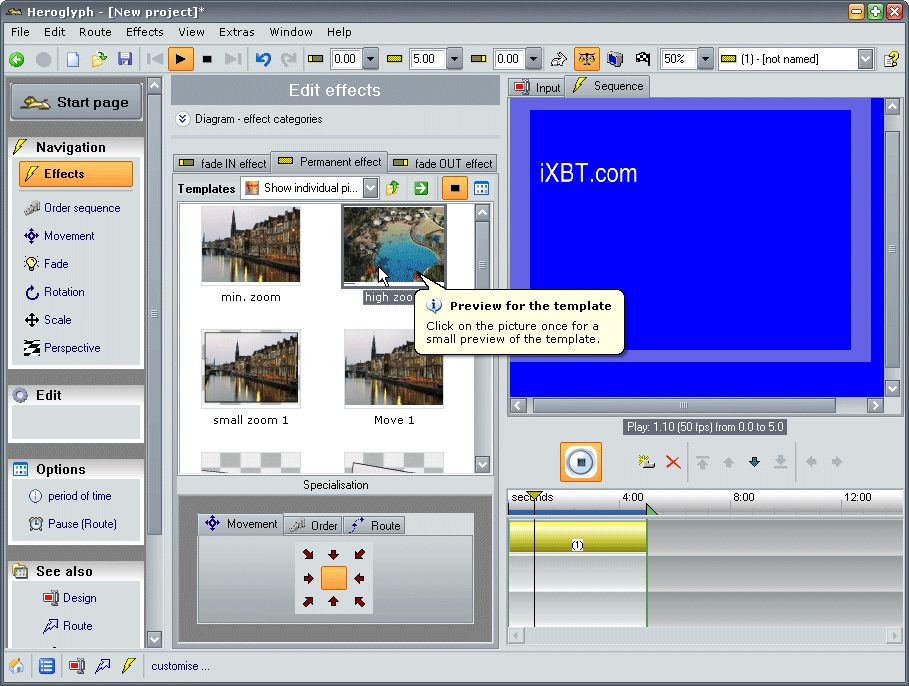This screenshot has height=686, width=909.
Task: Open the File menu
Action: coord(20,32)
